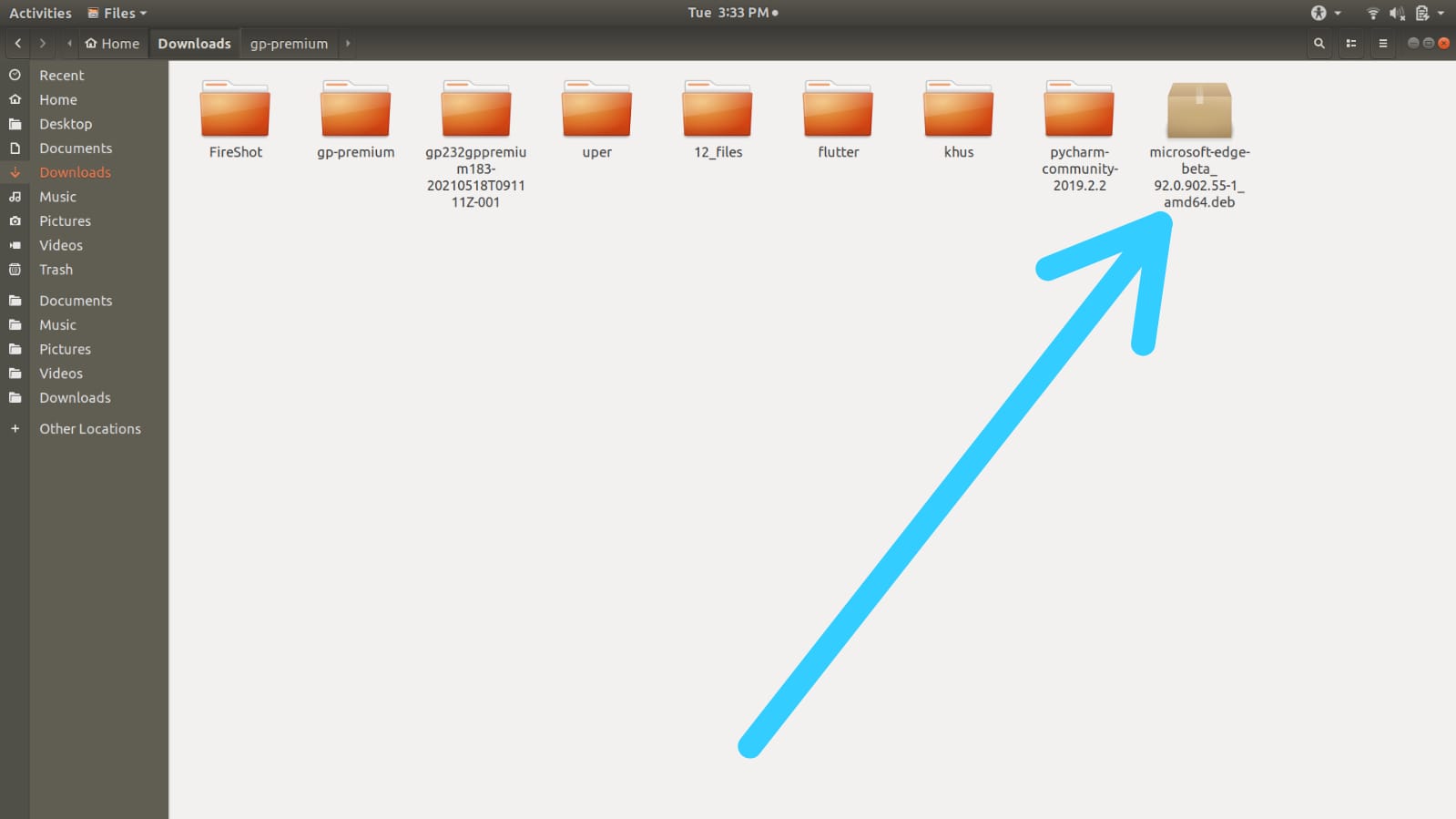Open the bookmarked Pictures folder
1456x819 pixels.
coord(84,349)
